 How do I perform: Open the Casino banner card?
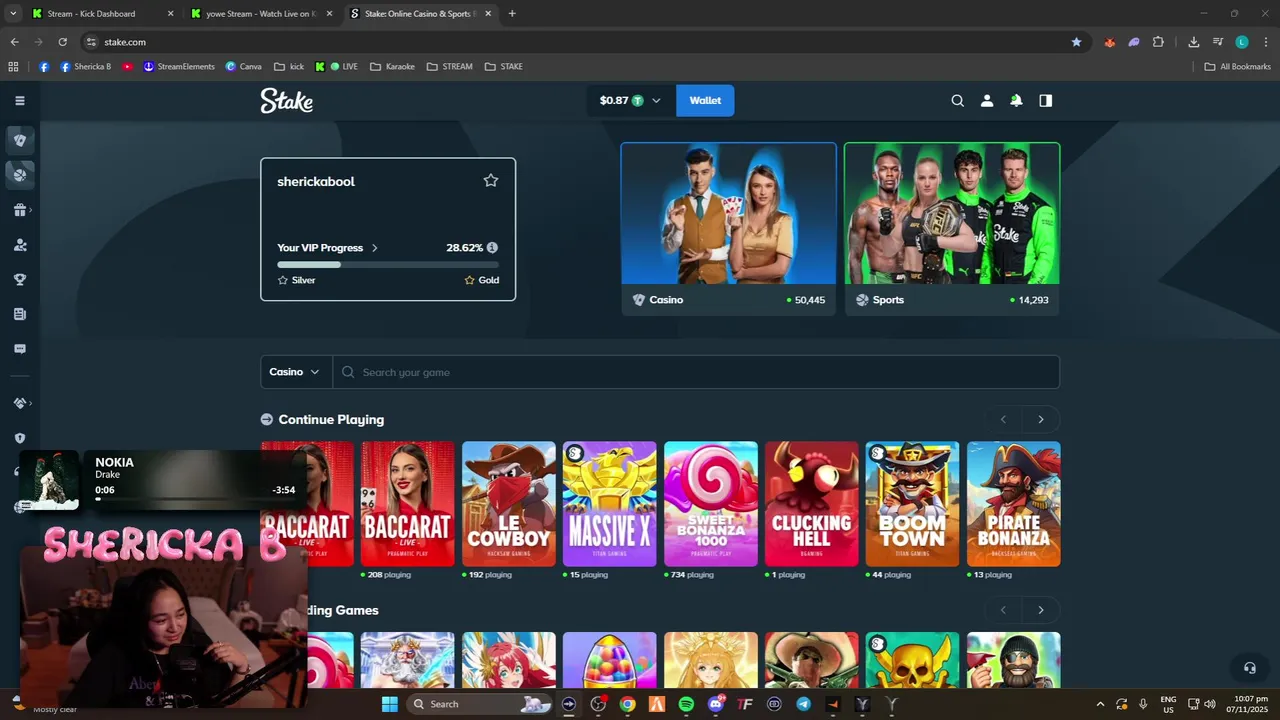coord(729,229)
